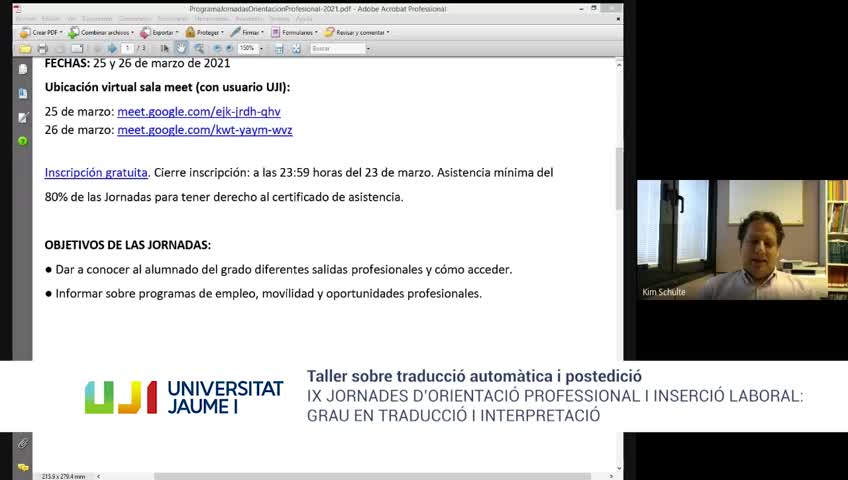Open the Bookmarks navigation panel icon
The image size is (848, 480).
(x=23, y=94)
